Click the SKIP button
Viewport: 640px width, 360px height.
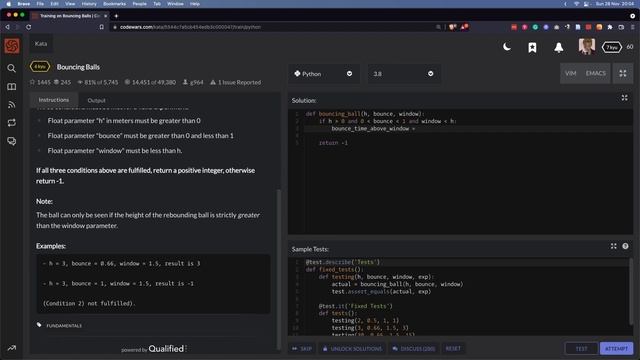coord(302,349)
